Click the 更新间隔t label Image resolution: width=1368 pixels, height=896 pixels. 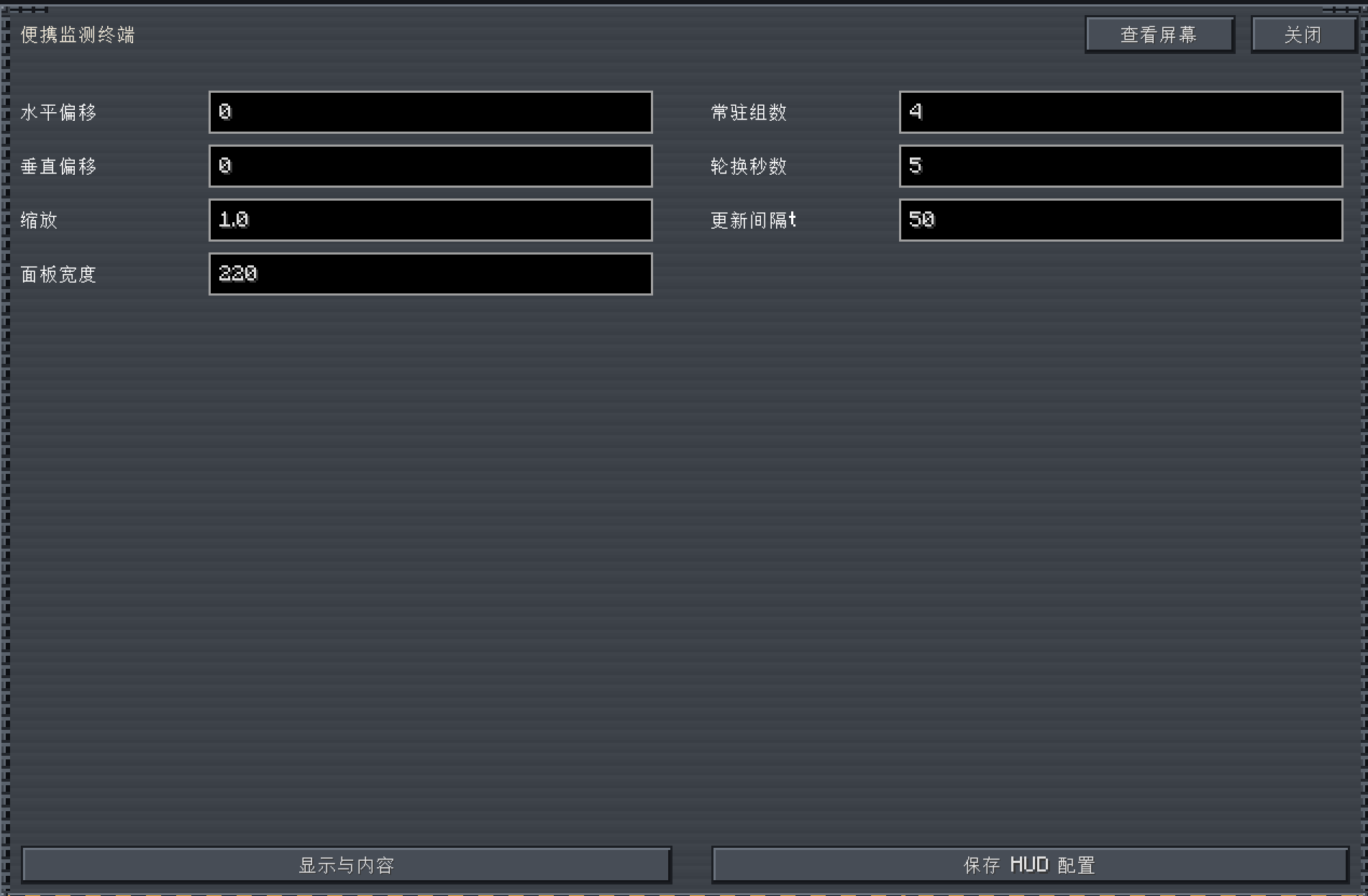point(754,220)
